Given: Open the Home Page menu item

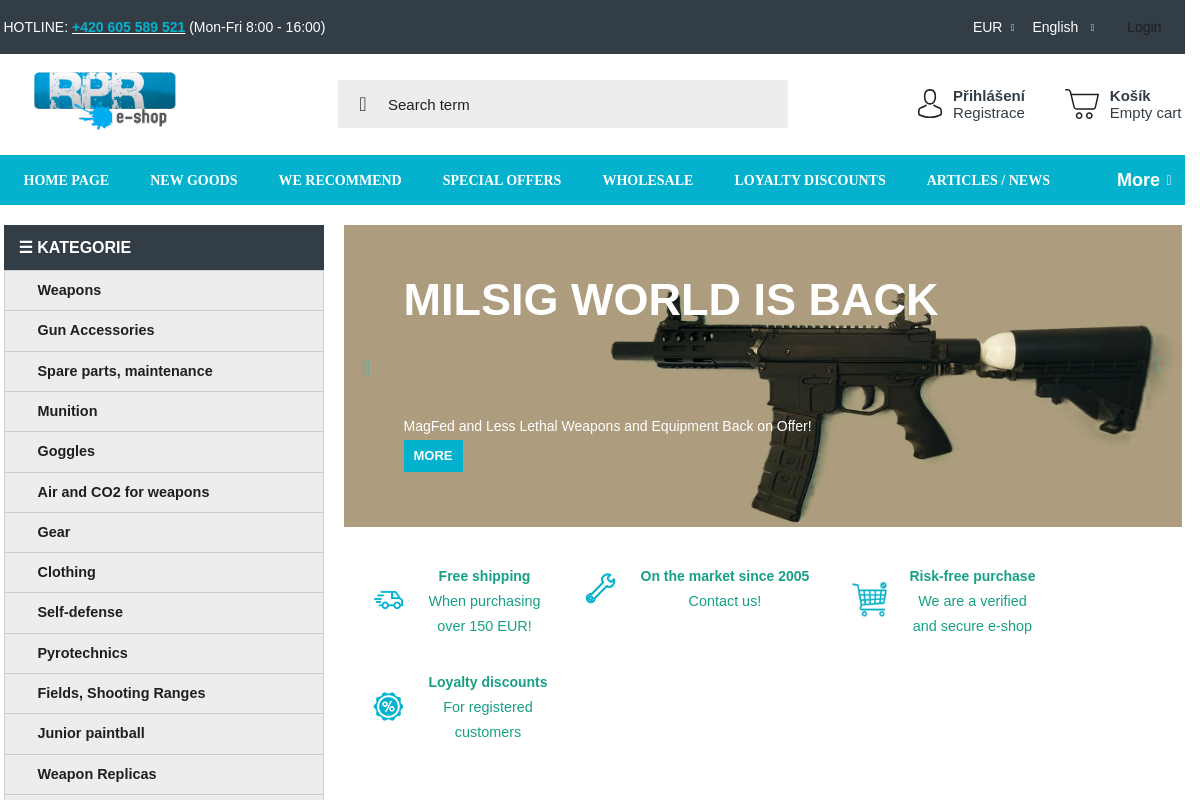Looking at the screenshot, I should coord(66,180).
